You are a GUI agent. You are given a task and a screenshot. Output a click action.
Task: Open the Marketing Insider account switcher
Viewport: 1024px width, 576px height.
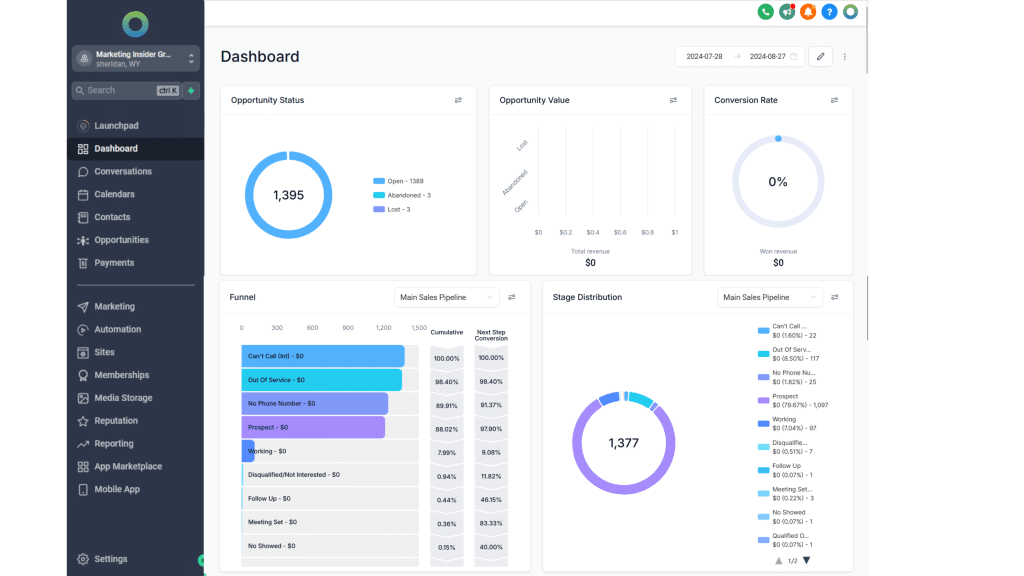coord(135,58)
